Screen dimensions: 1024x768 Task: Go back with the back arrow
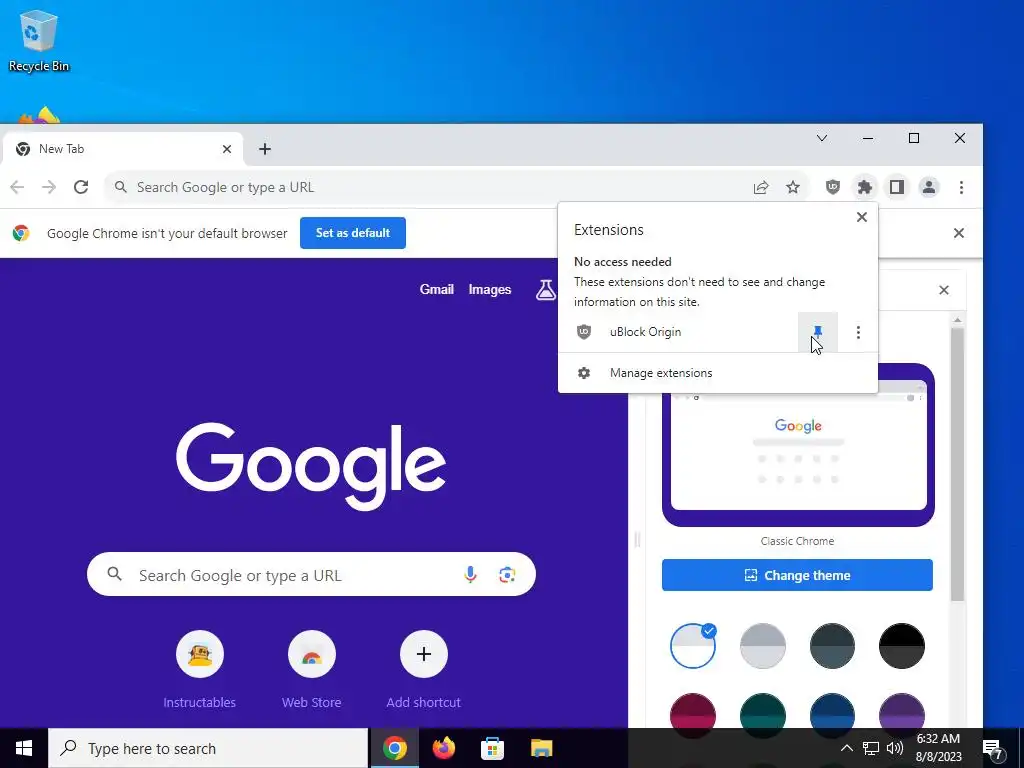tap(17, 187)
